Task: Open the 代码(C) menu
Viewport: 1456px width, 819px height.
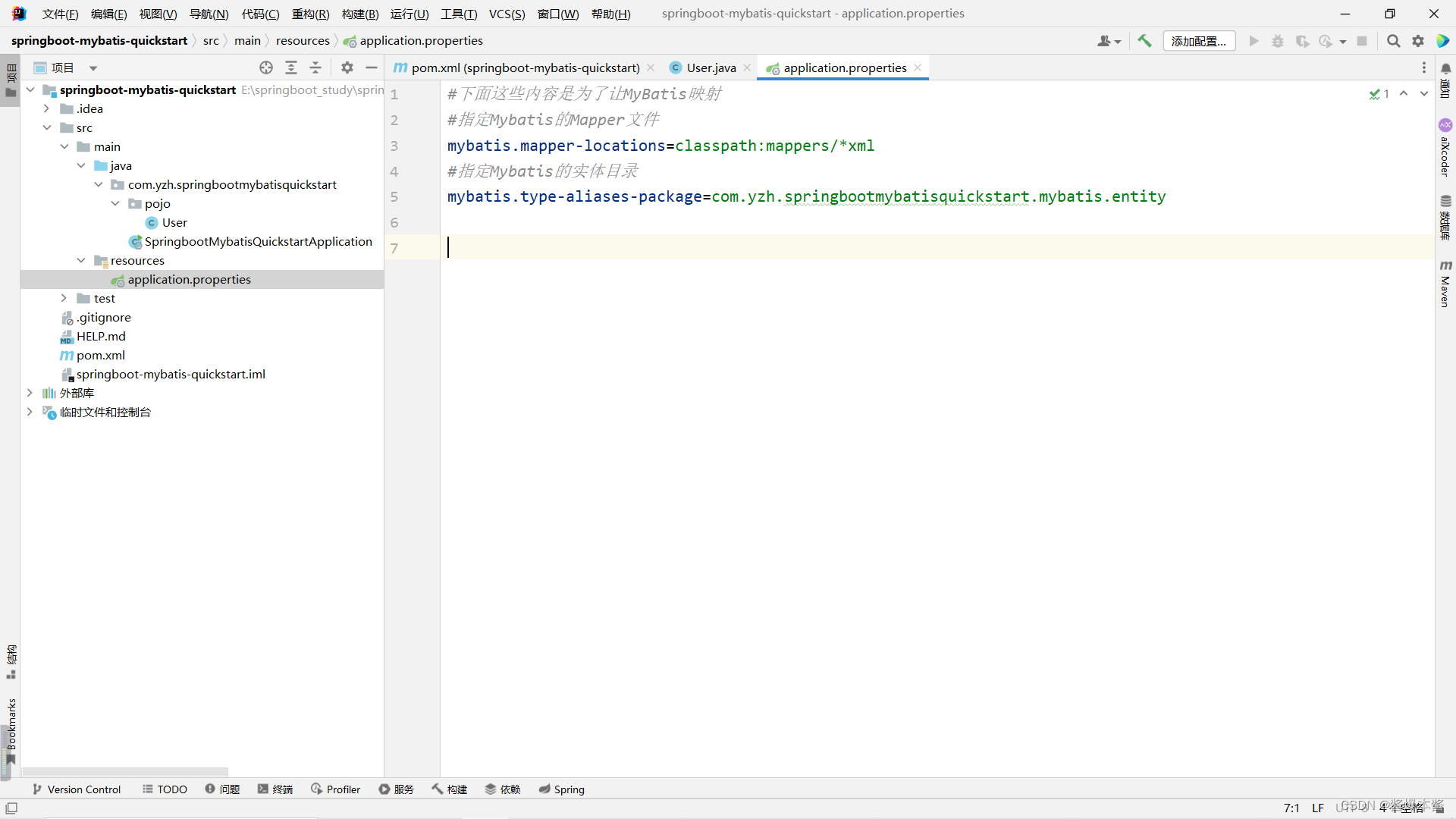Action: point(260,14)
